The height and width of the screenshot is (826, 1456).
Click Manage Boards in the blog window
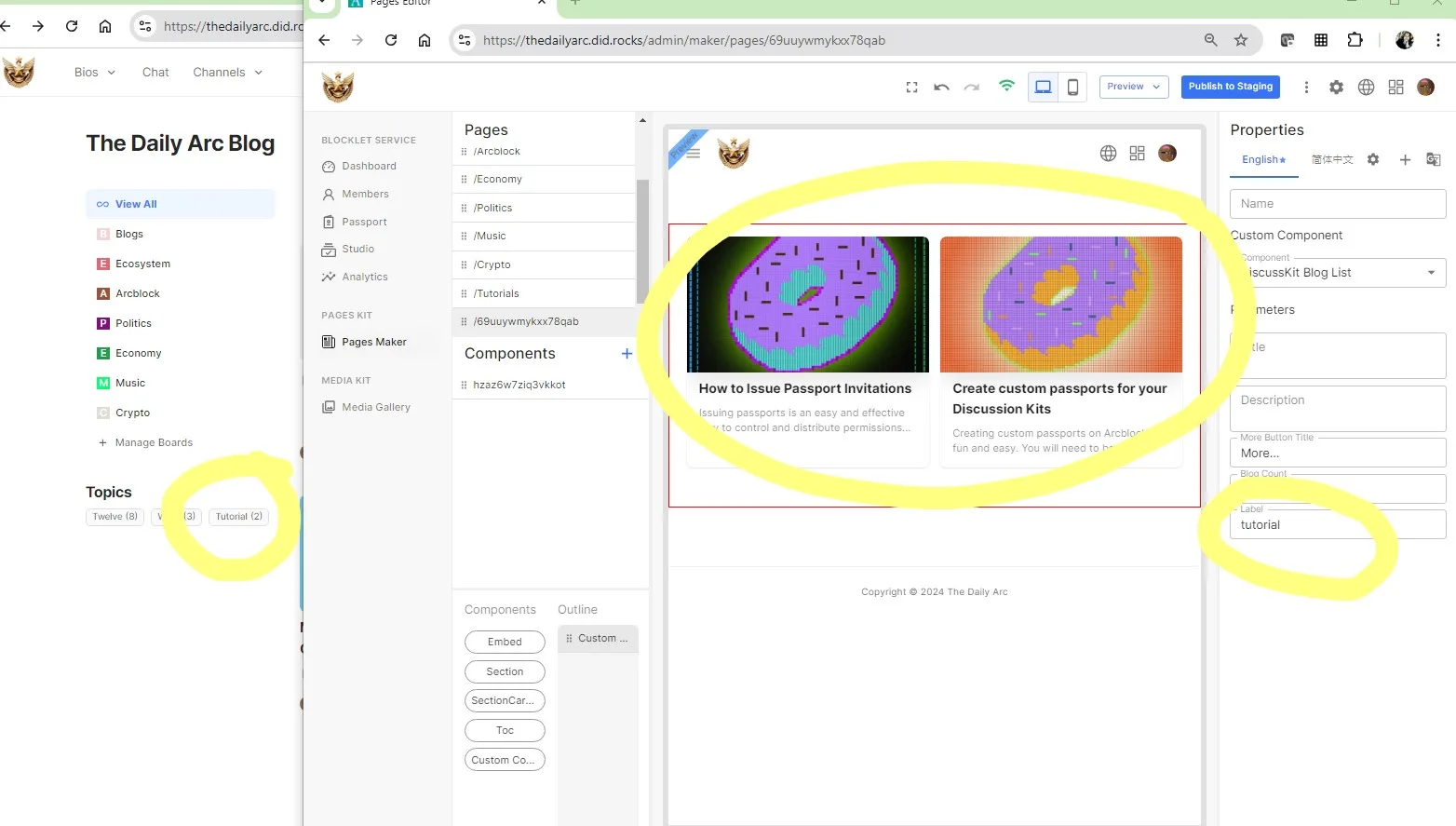point(145,443)
